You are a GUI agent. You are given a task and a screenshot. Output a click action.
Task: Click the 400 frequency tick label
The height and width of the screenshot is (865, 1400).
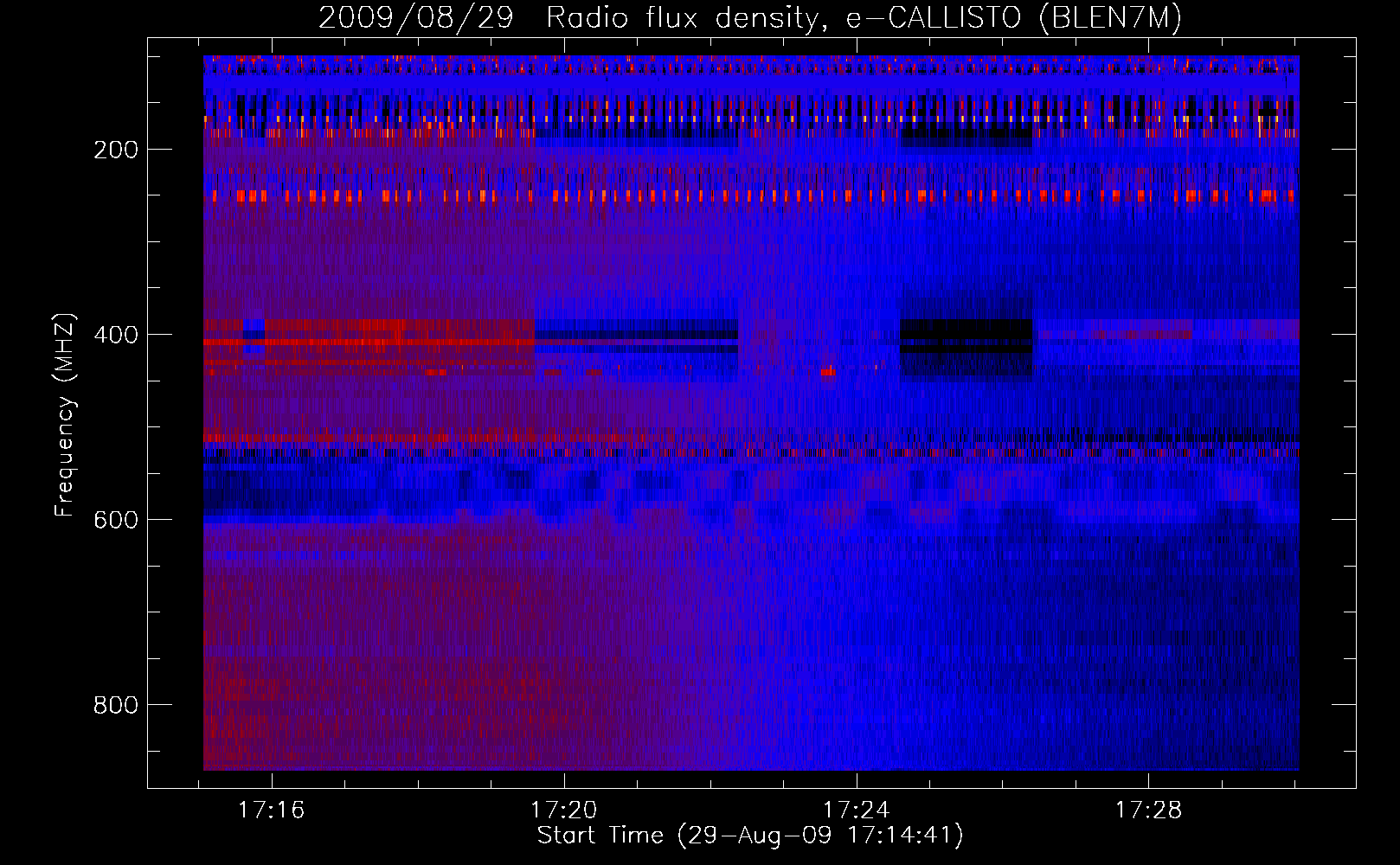pyautogui.click(x=116, y=335)
